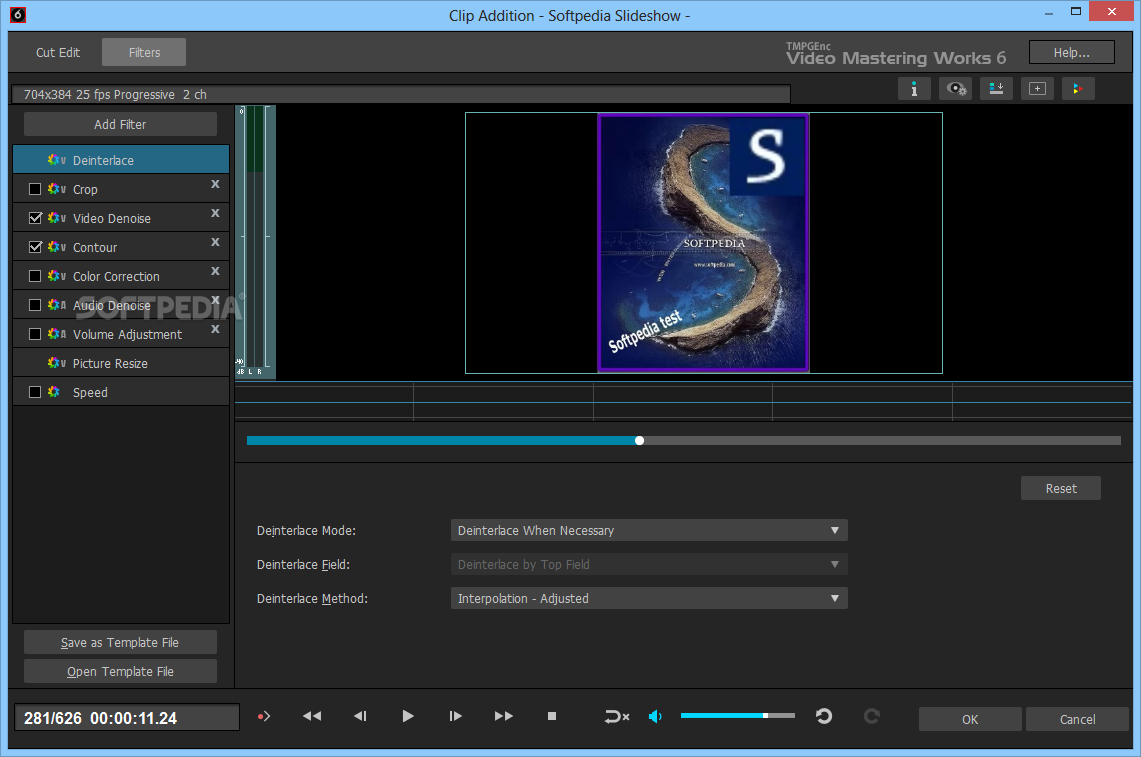Click the colored triangles toolbar icon
The width and height of the screenshot is (1141, 757).
point(1078,89)
